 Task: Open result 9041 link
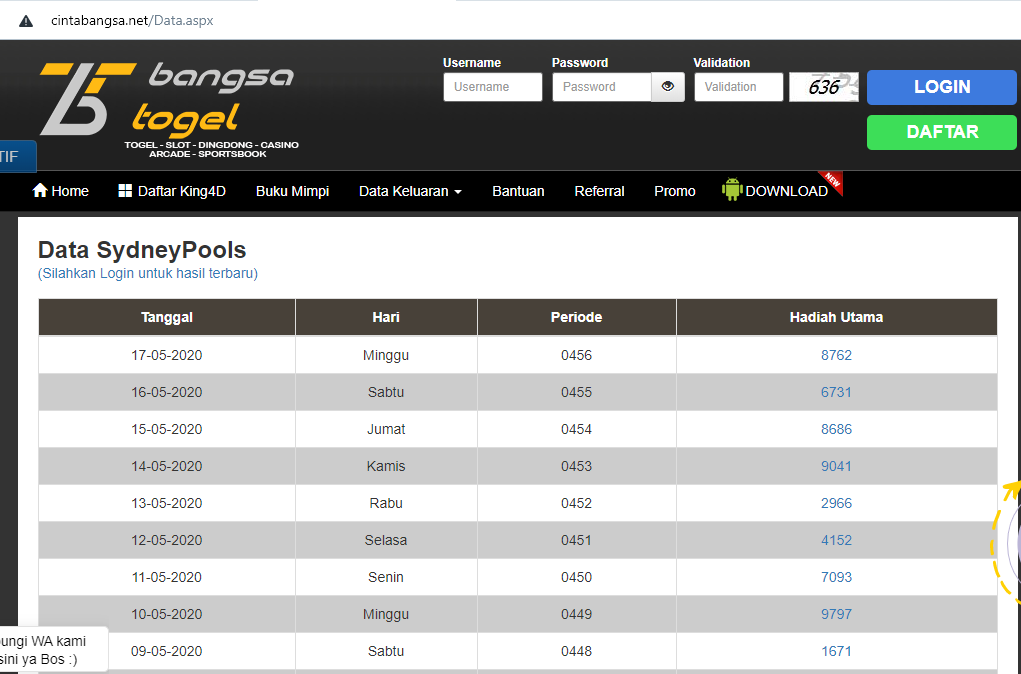836,466
